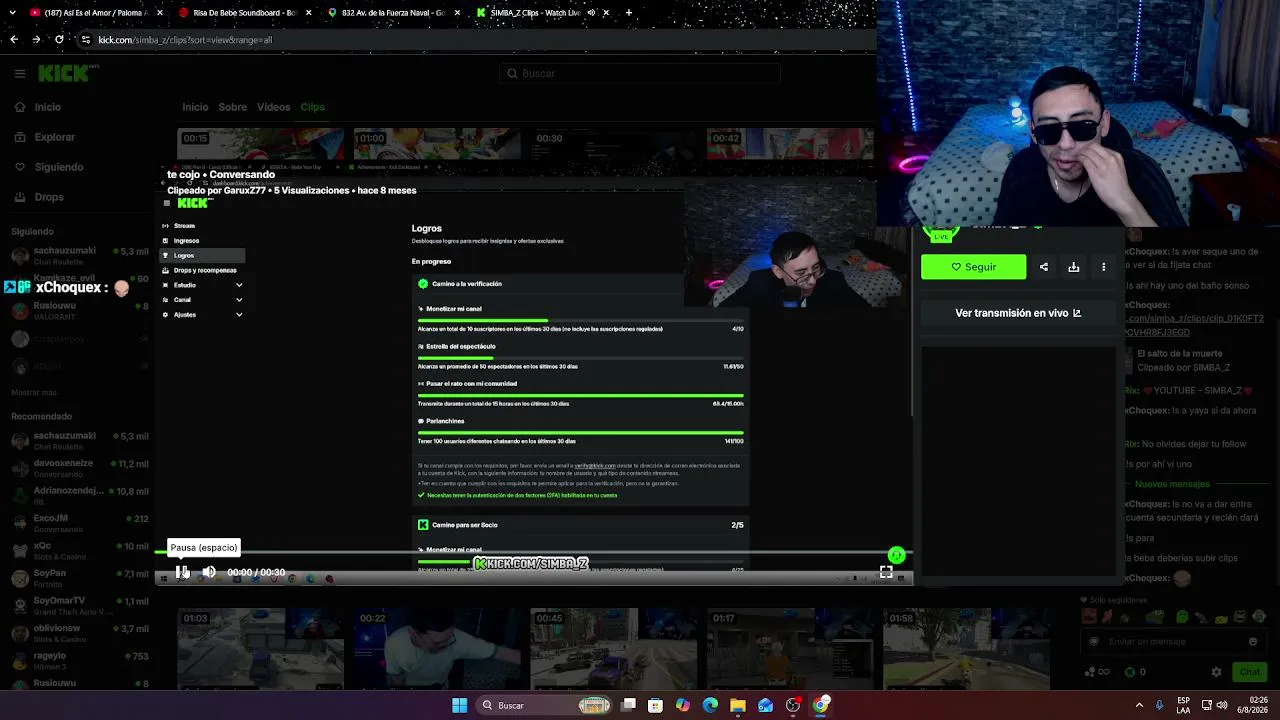1280x720 pixels.
Task: Open Inicio in the left sidebar
Action: [x=38, y=107]
